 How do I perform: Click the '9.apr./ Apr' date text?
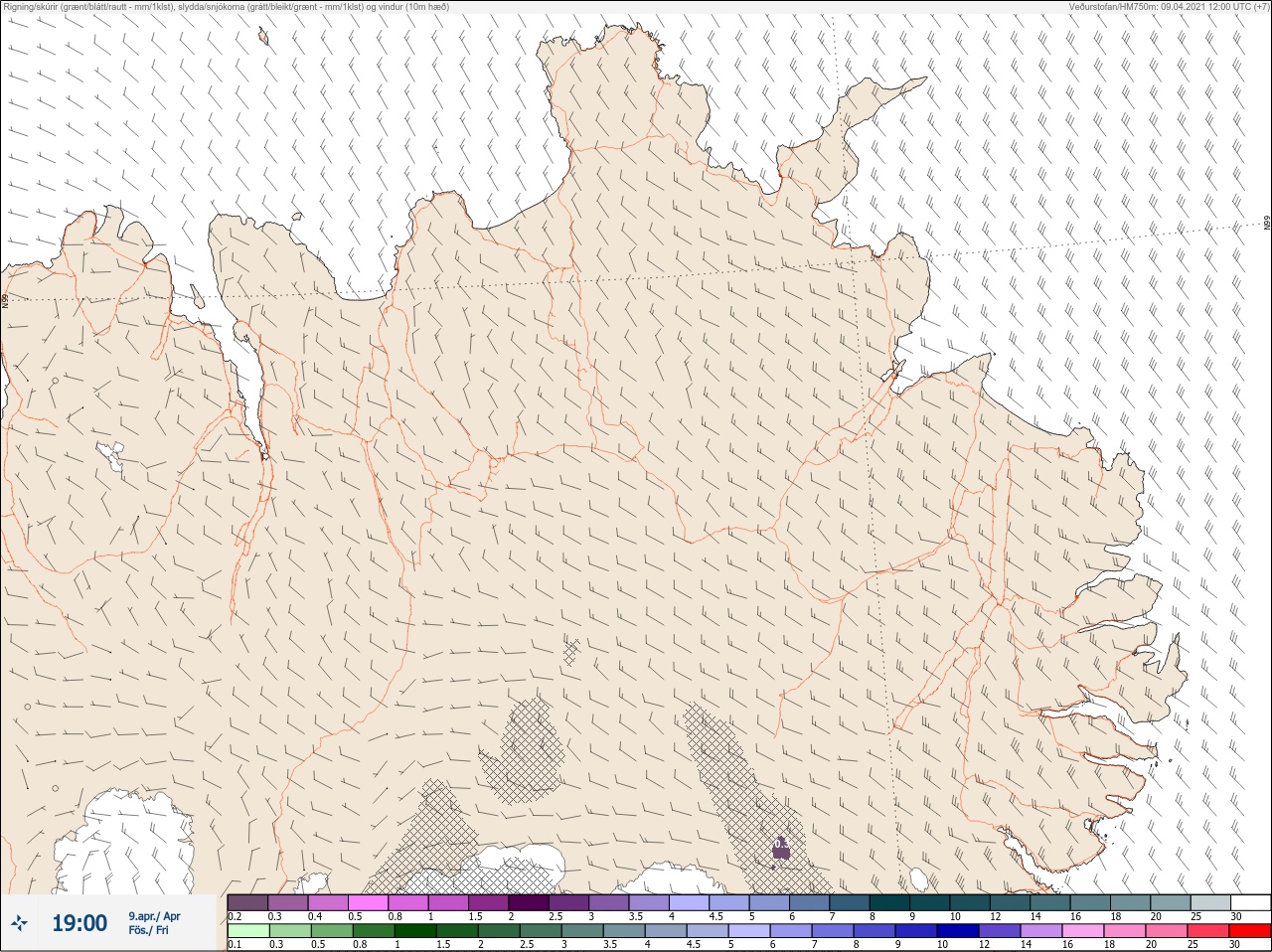(154, 915)
